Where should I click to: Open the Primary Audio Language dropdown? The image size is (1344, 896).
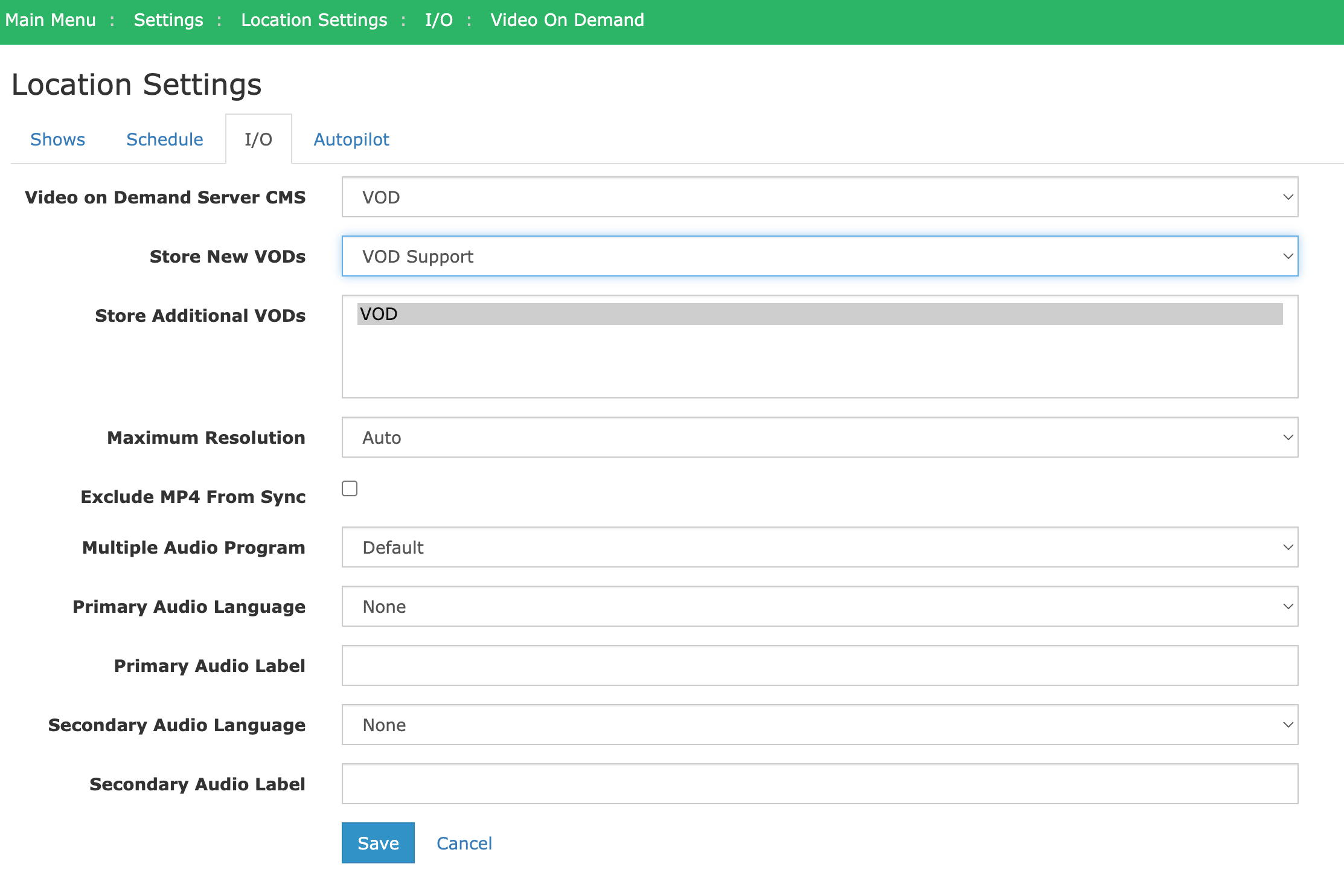(819, 606)
